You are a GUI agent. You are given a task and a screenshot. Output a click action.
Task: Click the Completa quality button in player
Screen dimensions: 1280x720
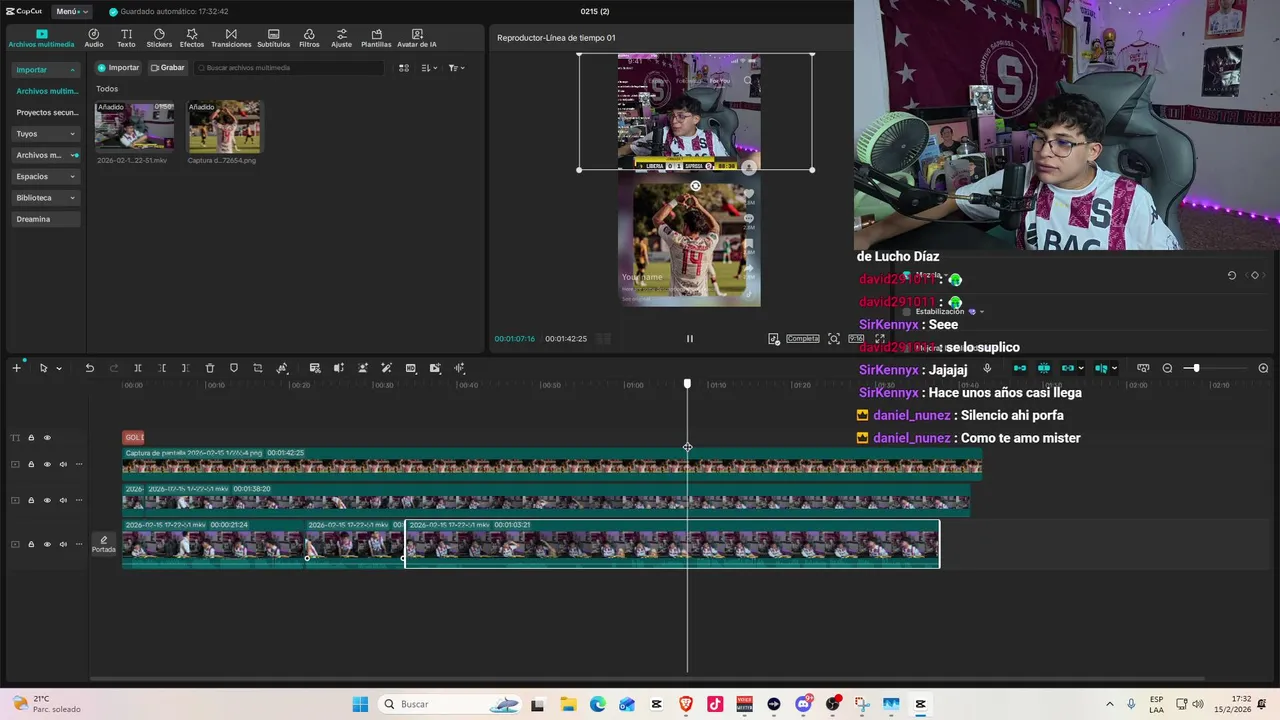tap(803, 339)
